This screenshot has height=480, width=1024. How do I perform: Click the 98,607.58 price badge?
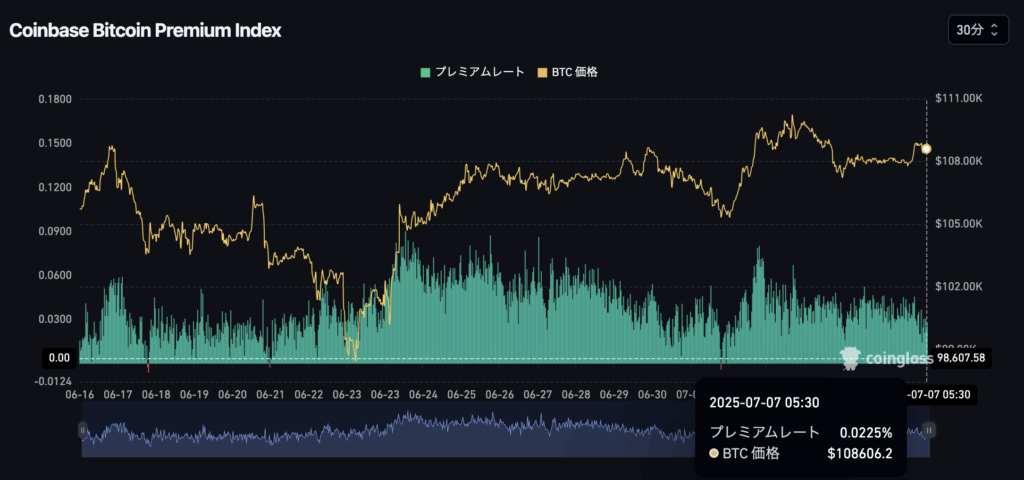click(x=961, y=358)
